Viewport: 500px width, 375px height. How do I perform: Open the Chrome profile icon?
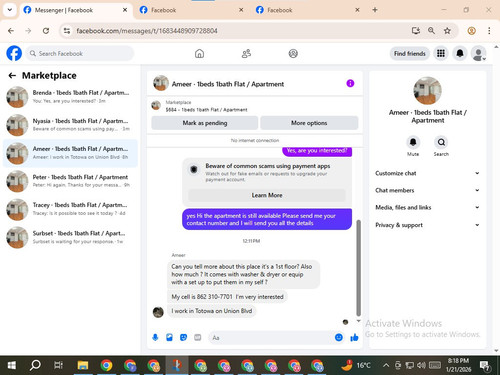click(x=471, y=31)
